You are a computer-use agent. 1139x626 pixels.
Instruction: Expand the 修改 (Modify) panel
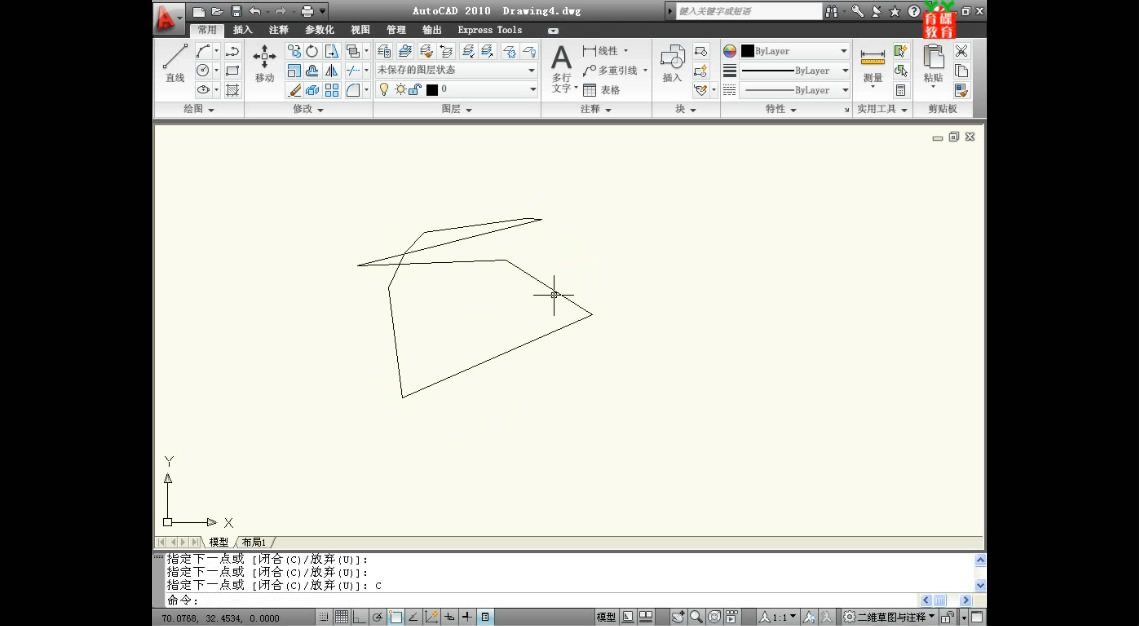pyautogui.click(x=308, y=109)
